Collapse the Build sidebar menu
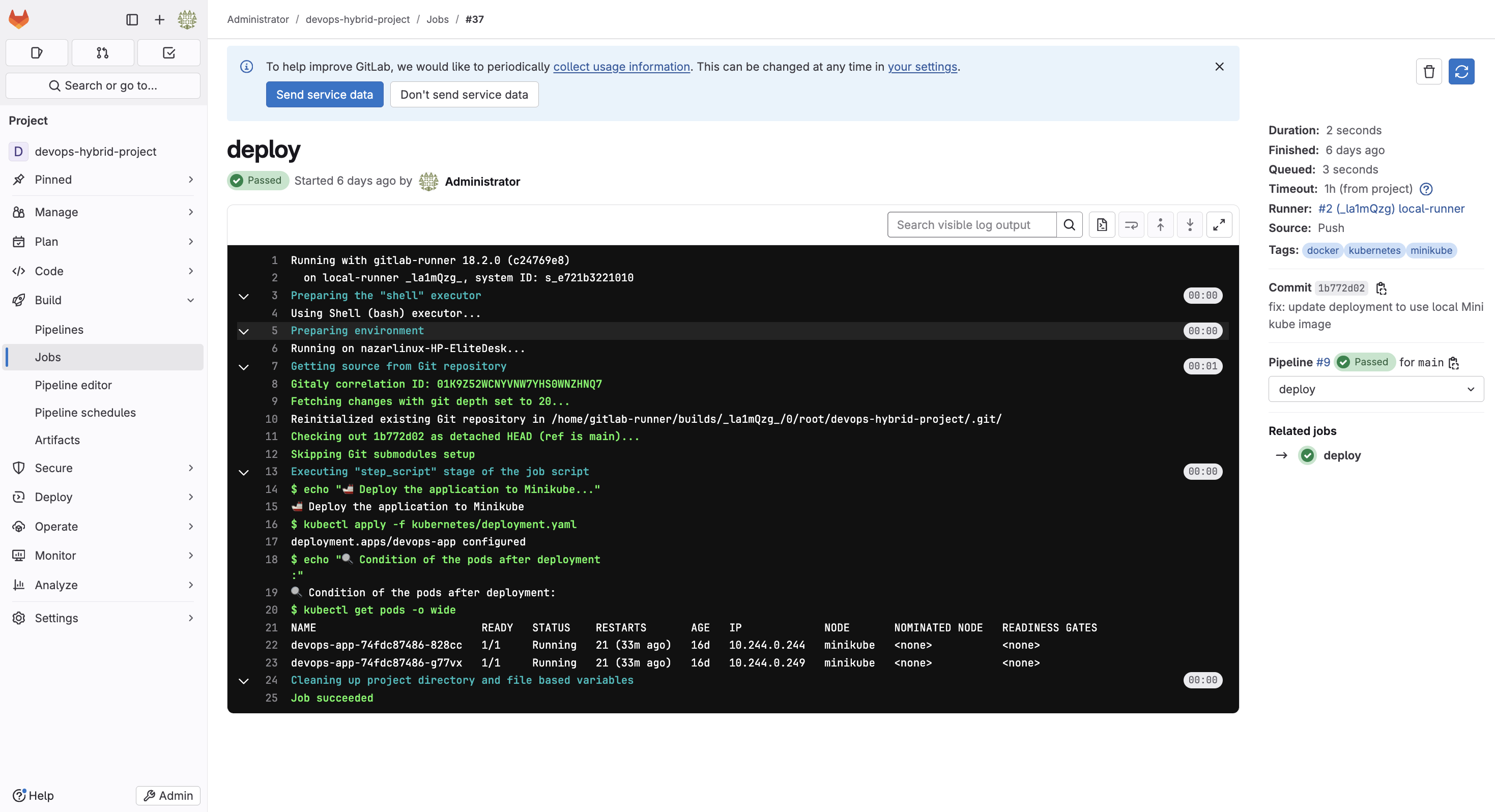This screenshot has height=812, width=1495. tap(190, 300)
